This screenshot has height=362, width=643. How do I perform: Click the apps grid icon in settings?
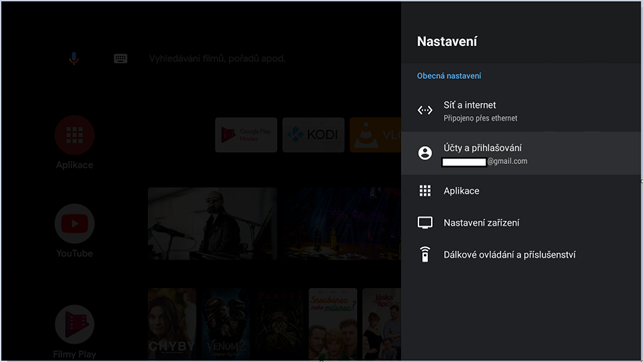tap(425, 191)
